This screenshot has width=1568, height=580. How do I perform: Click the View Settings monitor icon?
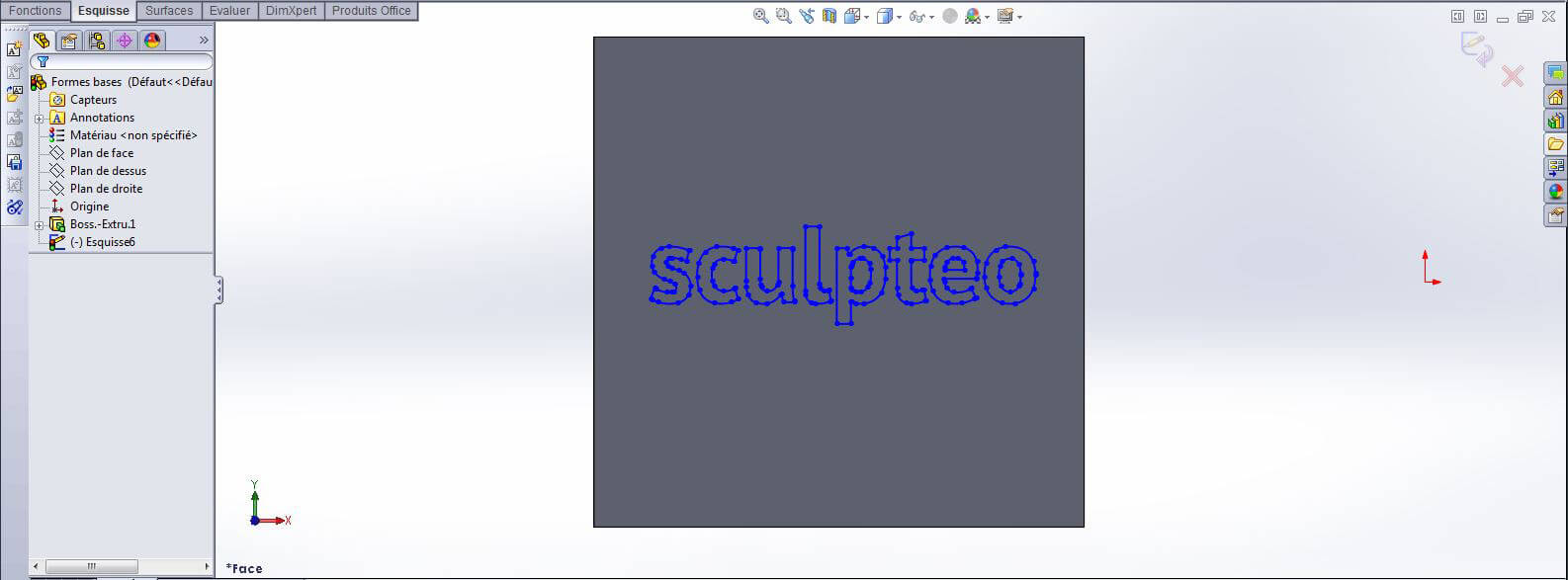1005,16
